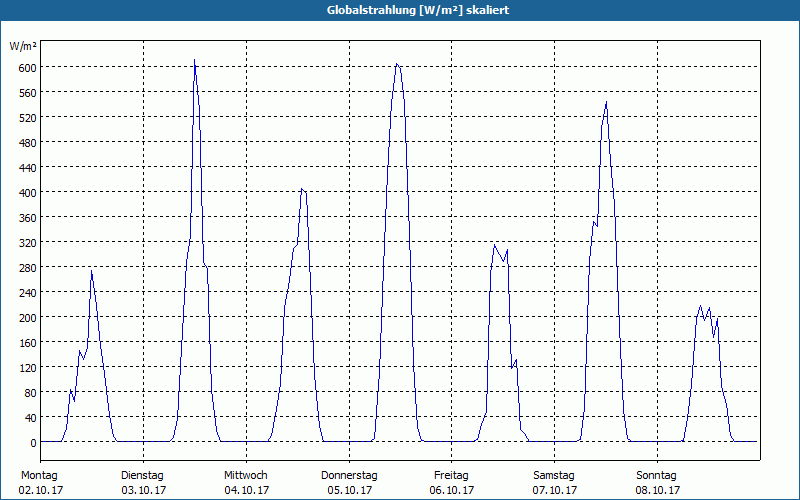Click the Mittwoch day label
The image size is (800, 500).
[245, 476]
